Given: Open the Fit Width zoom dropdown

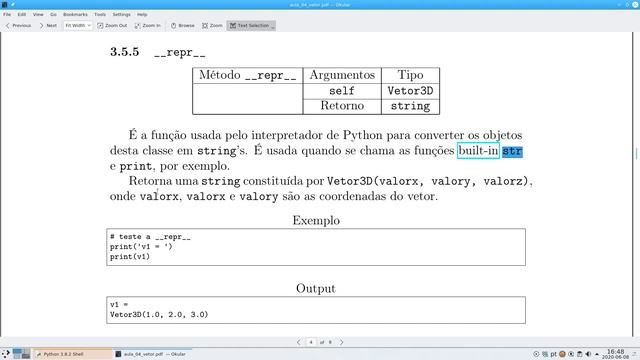Looking at the screenshot, I should pos(78,25).
